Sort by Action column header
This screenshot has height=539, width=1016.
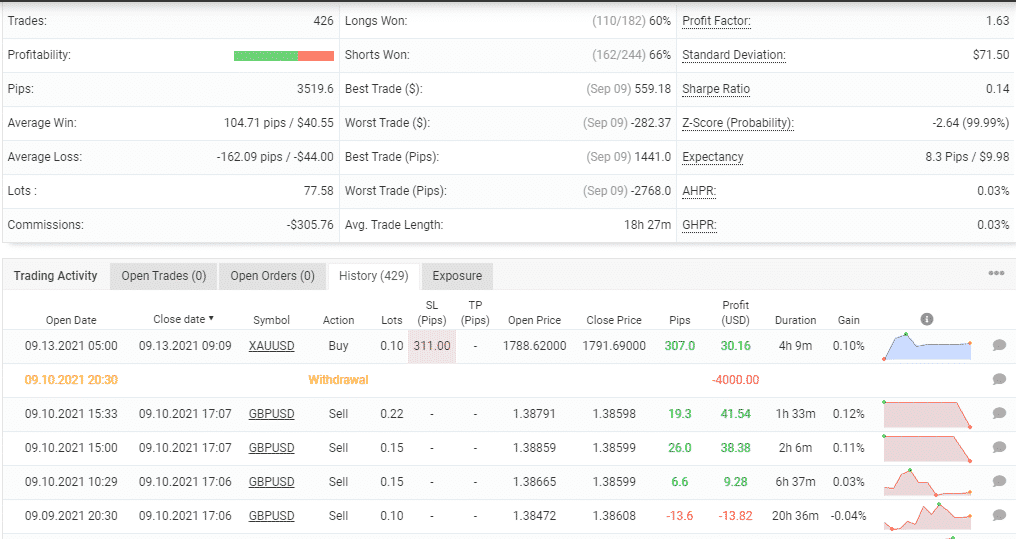338,320
